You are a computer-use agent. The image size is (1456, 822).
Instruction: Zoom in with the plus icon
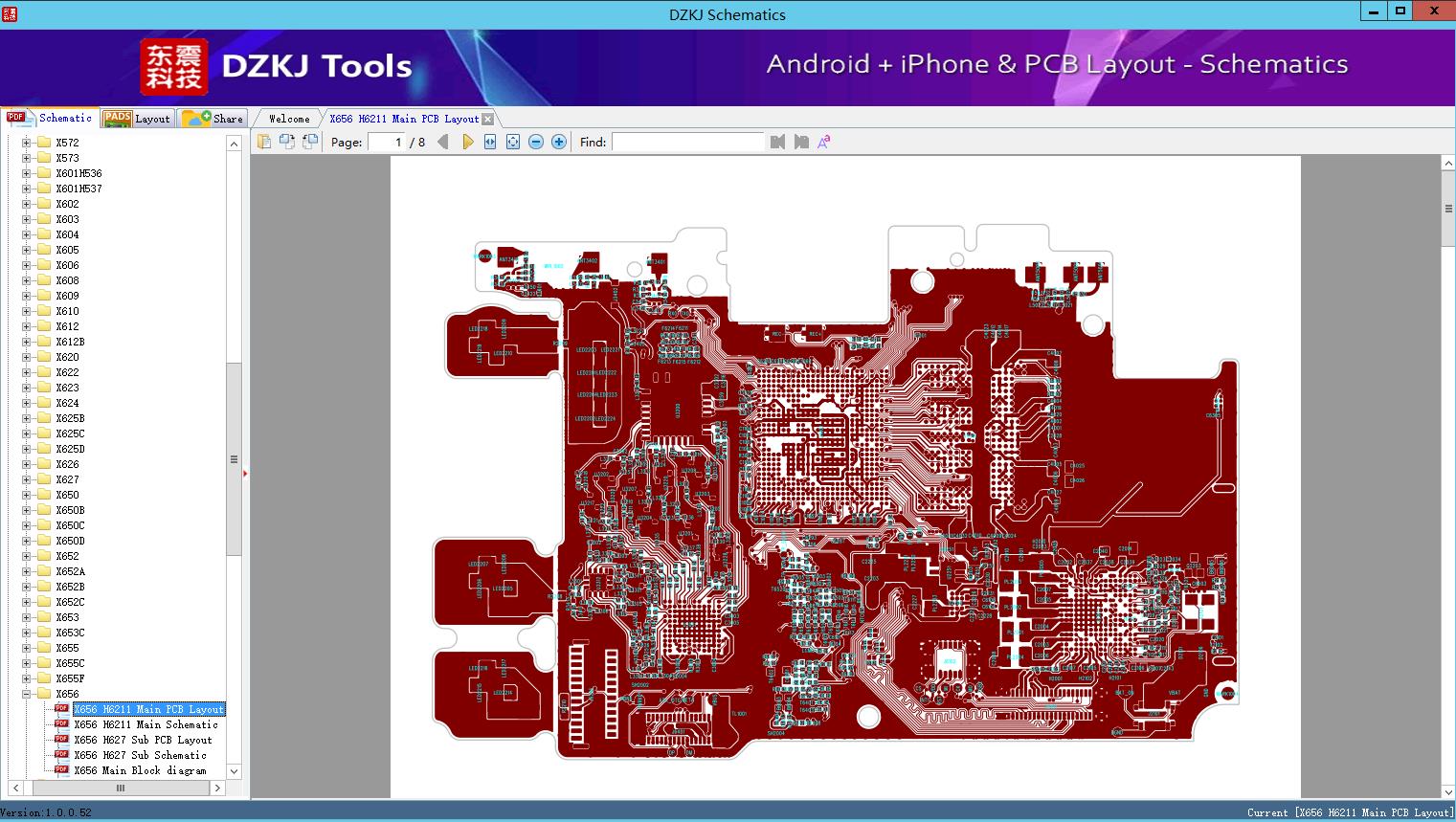pos(559,142)
